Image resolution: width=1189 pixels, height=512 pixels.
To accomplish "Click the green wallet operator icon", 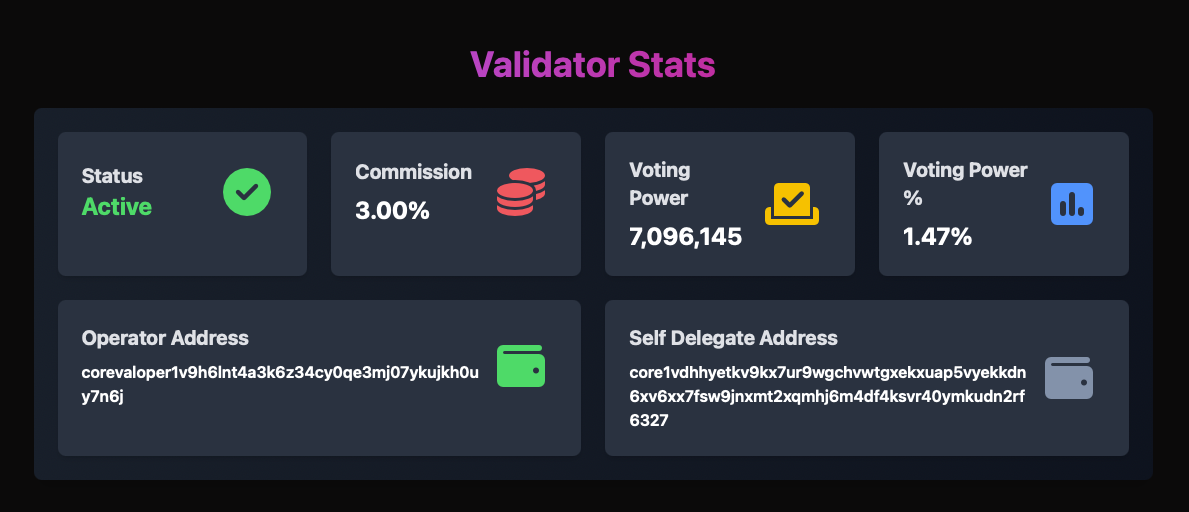I will 521,366.
